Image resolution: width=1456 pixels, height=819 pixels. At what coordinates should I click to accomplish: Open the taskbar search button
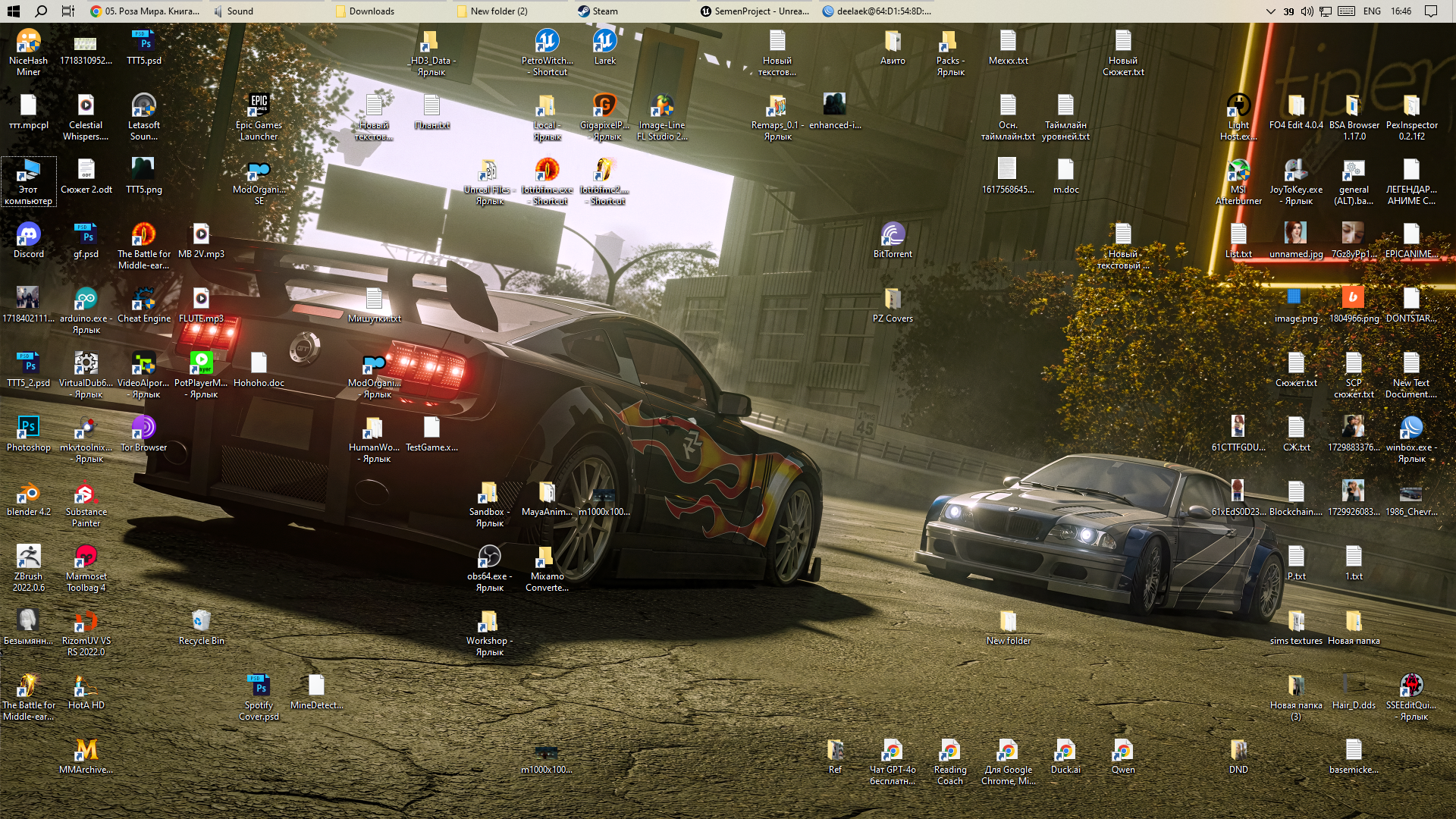(41, 11)
